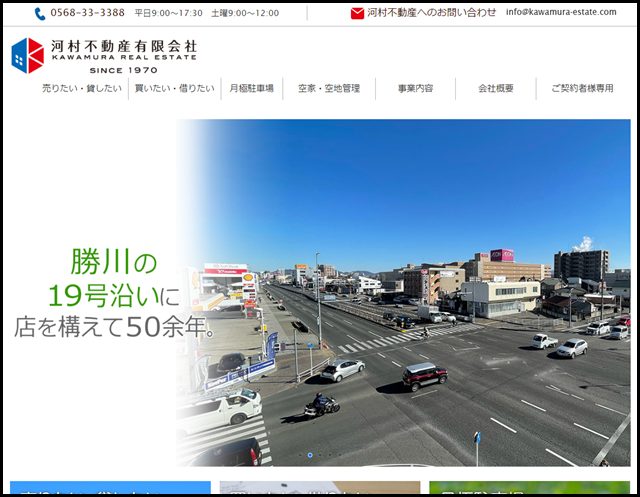Screen dimensions: 640x497
Task: Click the phone number 0568-33-3388
Action: point(87,13)
